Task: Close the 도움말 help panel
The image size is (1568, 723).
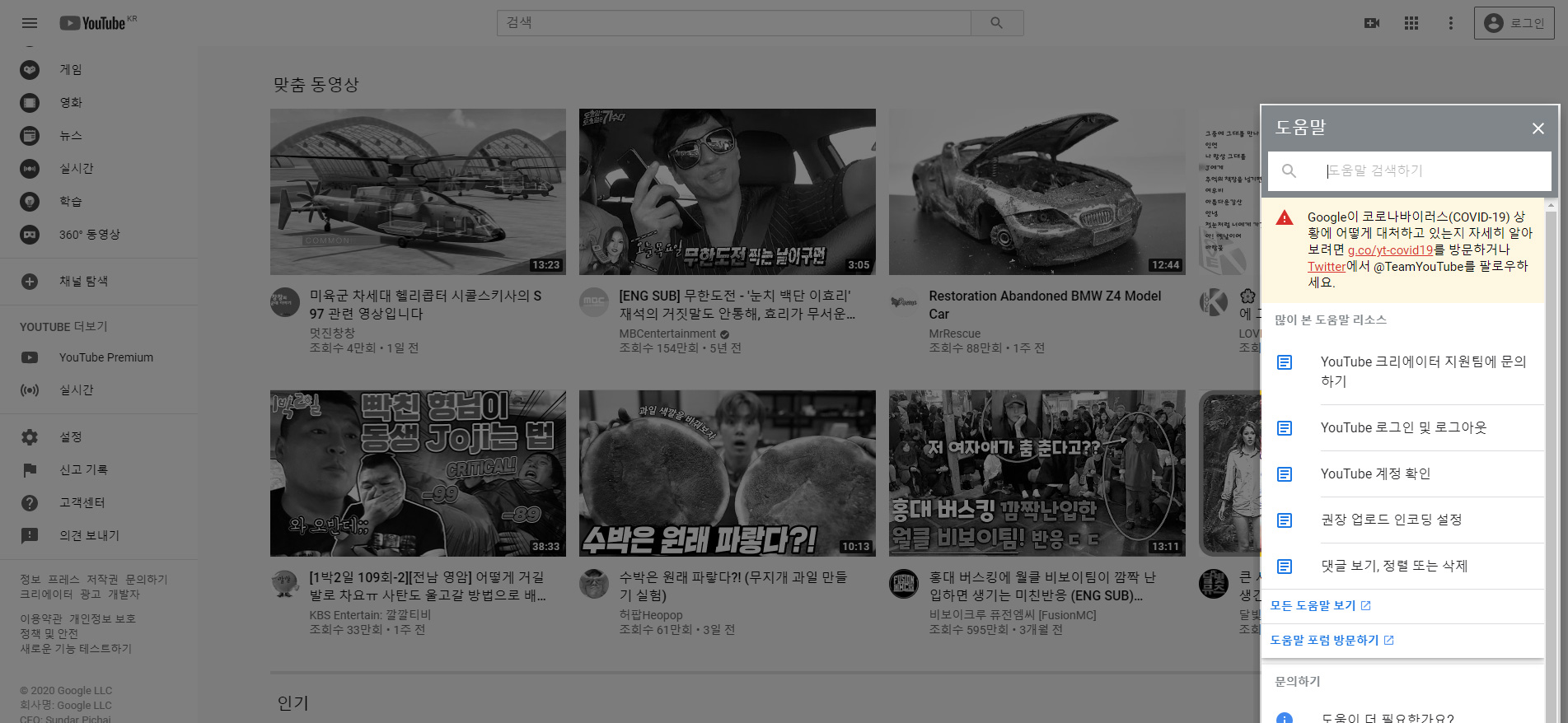Action: click(x=1538, y=128)
